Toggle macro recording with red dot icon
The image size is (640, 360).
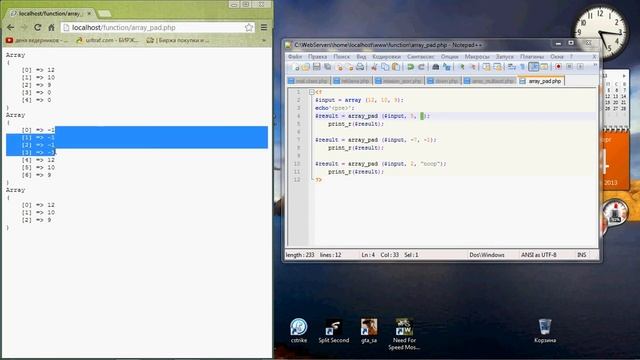(558, 67)
